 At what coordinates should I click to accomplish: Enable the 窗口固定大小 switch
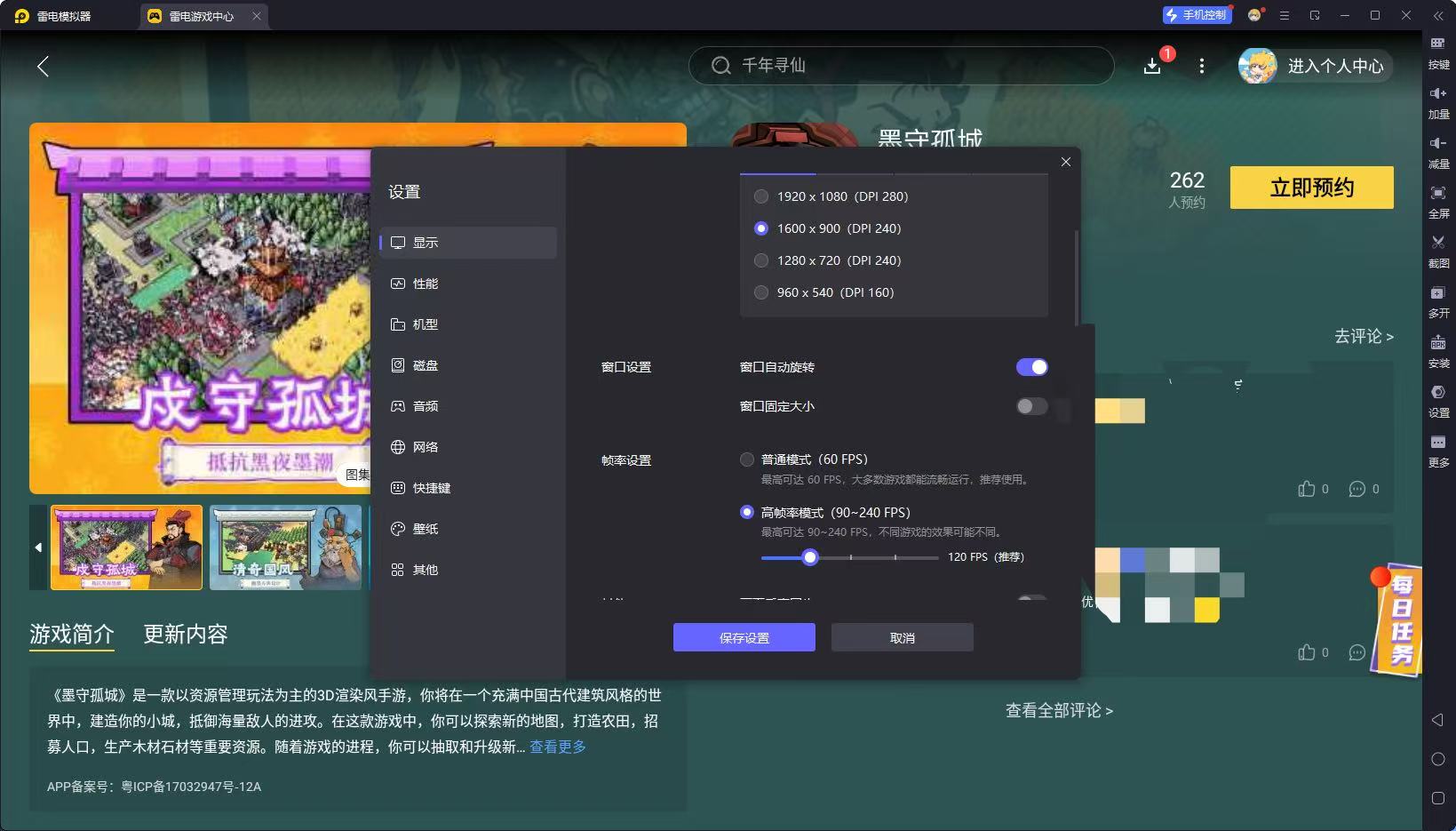1031,406
